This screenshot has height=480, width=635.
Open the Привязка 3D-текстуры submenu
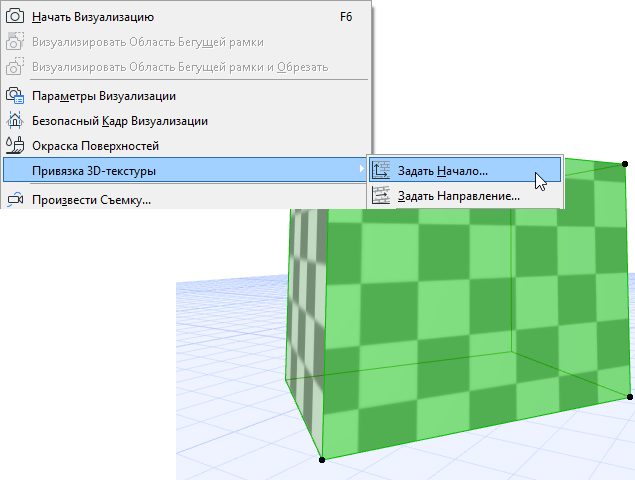[x=185, y=171]
